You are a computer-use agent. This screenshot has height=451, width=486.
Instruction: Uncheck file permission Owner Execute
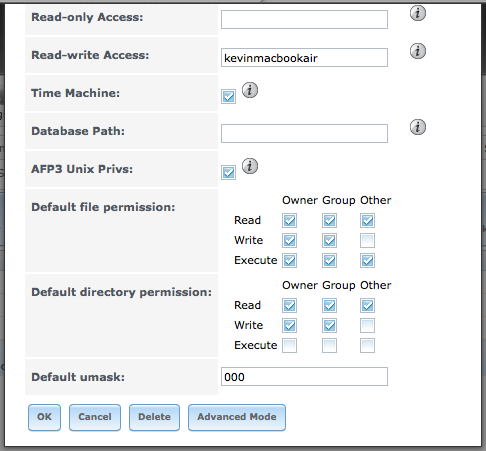(289, 260)
